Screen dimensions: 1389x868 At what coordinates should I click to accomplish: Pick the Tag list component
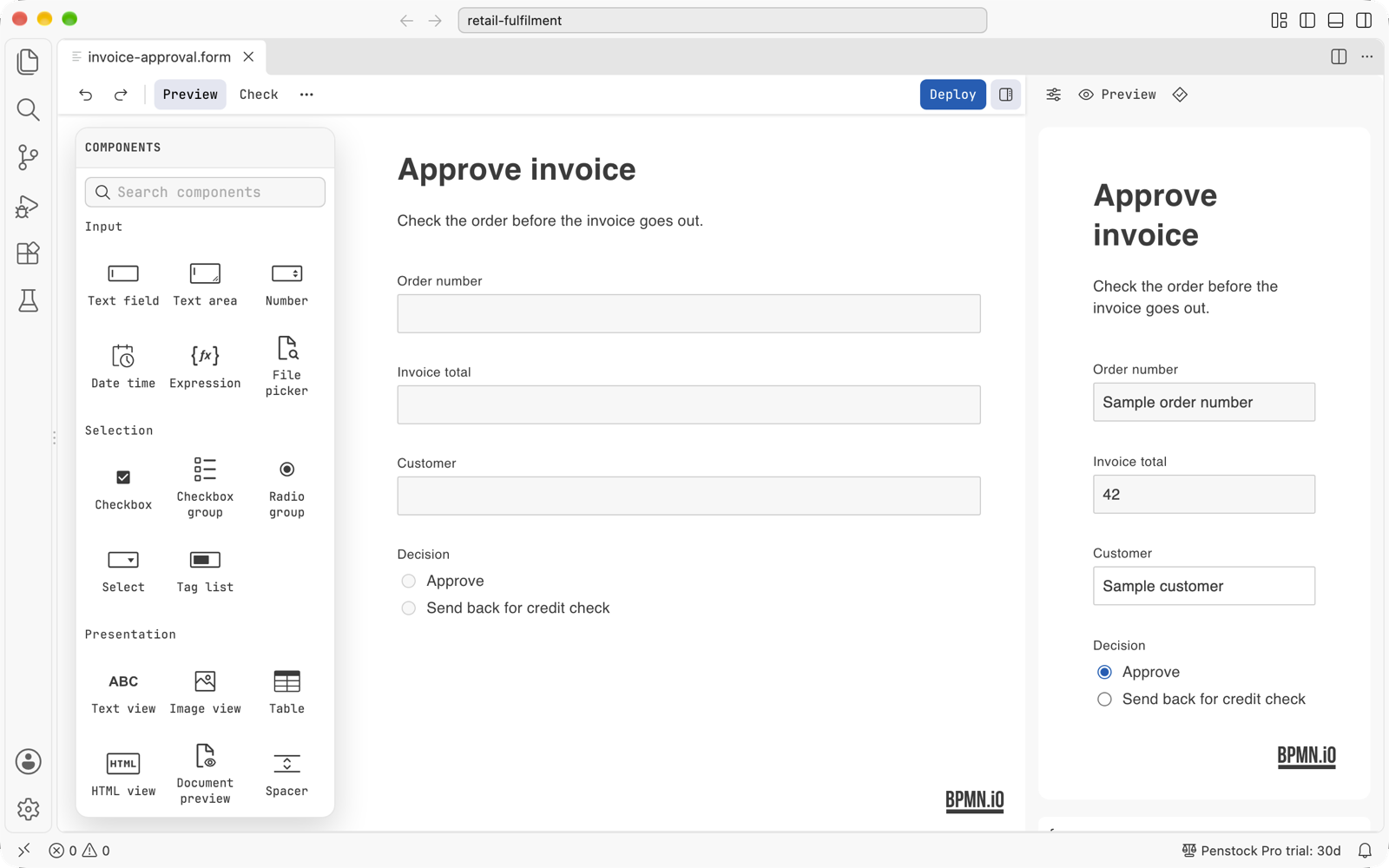click(205, 571)
